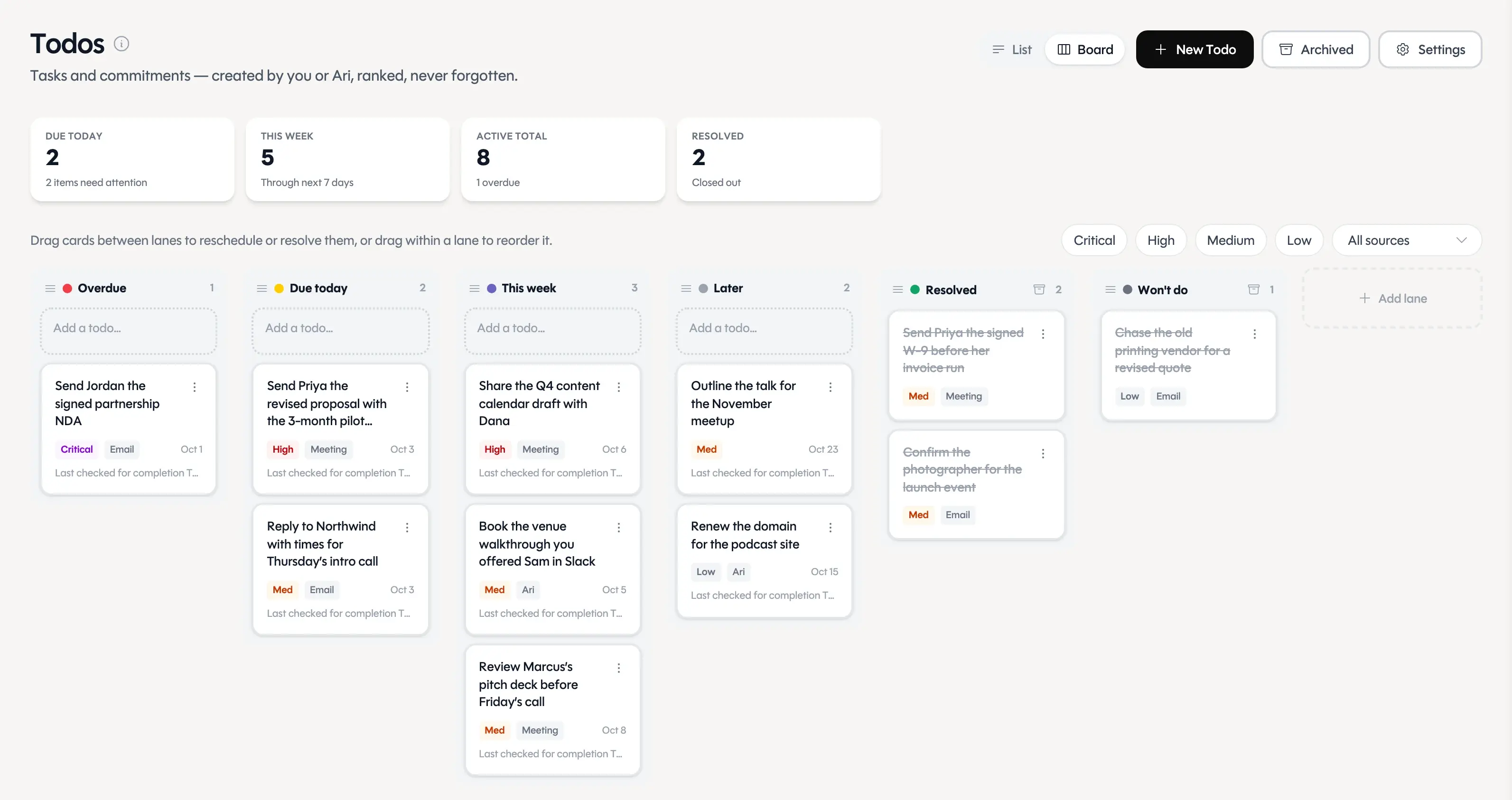Image resolution: width=1512 pixels, height=800 pixels.
Task: Grab the Due today lane drag handle
Action: coord(262,288)
